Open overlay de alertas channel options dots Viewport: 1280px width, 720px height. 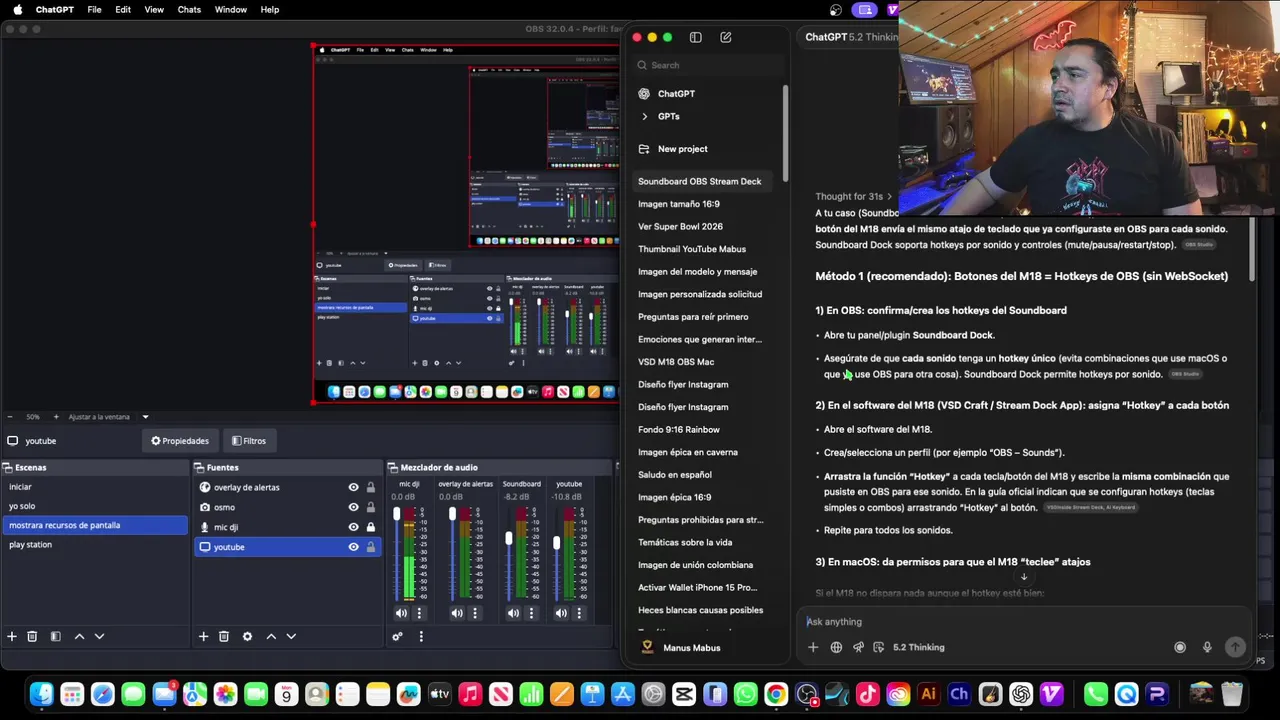point(475,613)
